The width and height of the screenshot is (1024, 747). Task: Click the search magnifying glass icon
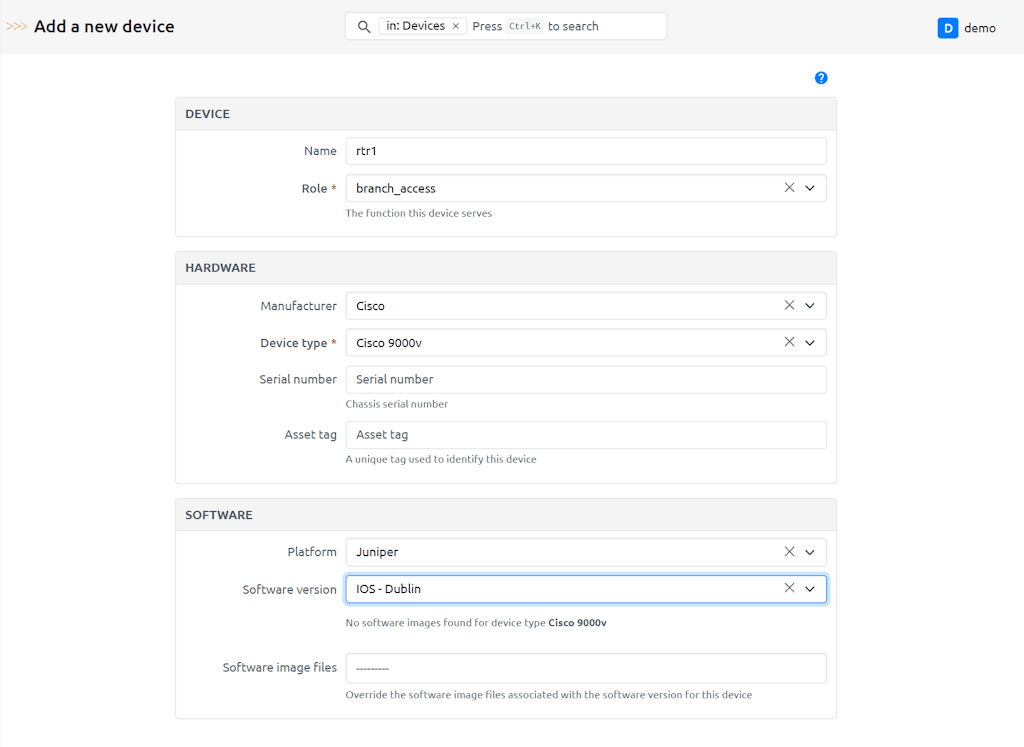tap(364, 27)
